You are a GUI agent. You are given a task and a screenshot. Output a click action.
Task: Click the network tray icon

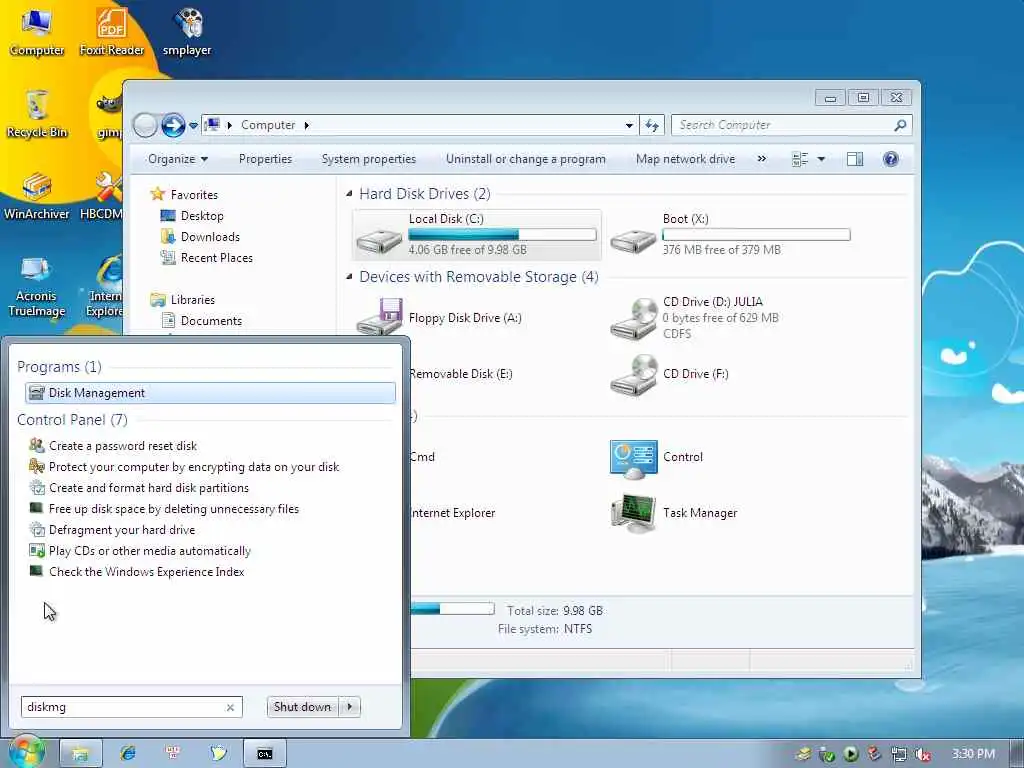tap(899, 754)
